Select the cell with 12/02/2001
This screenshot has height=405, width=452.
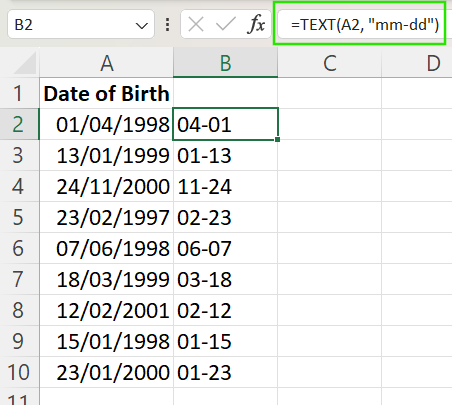pyautogui.click(x=107, y=310)
